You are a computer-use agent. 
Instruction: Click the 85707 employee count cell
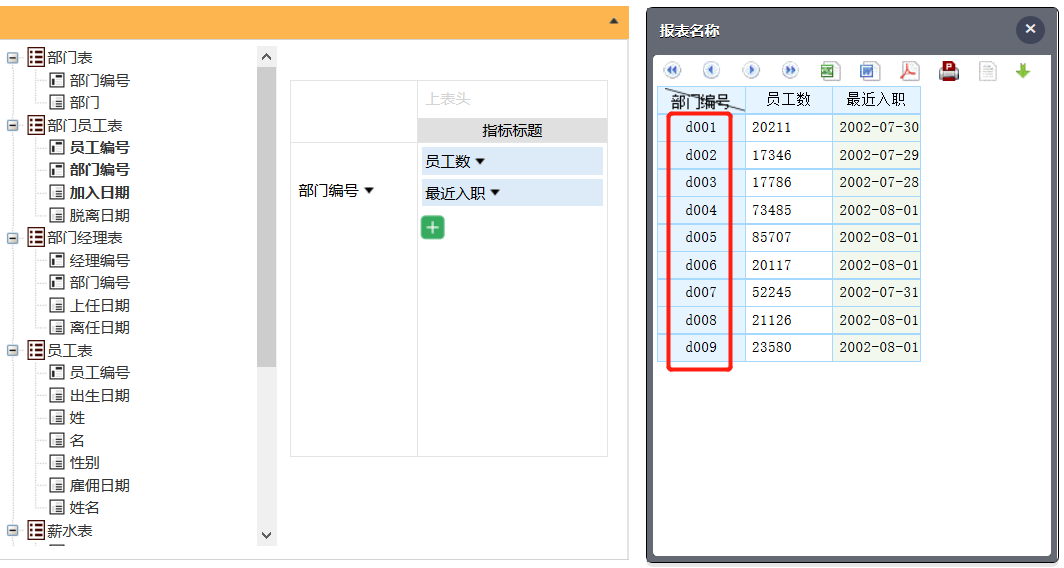[788, 238]
